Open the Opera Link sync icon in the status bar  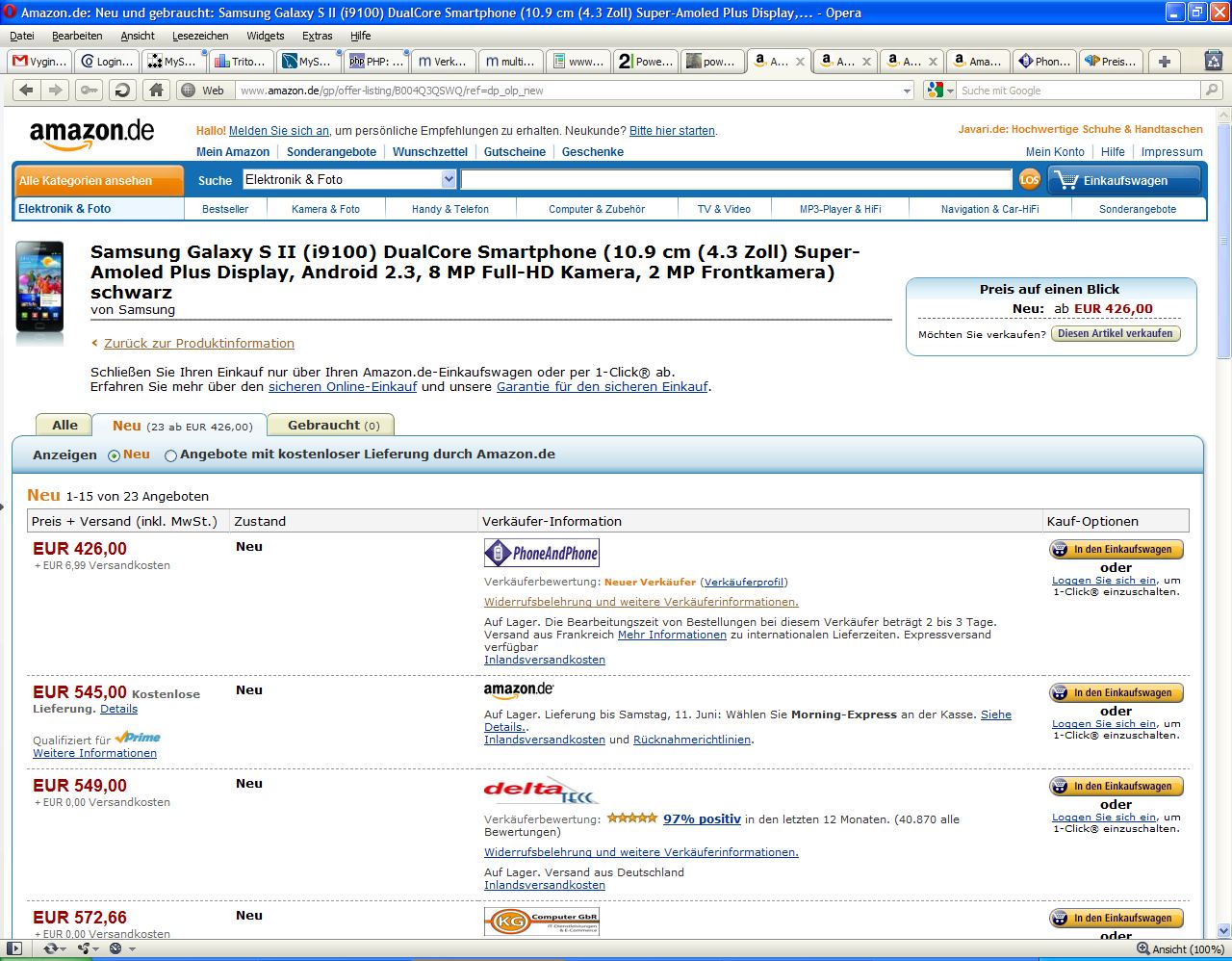point(50,948)
